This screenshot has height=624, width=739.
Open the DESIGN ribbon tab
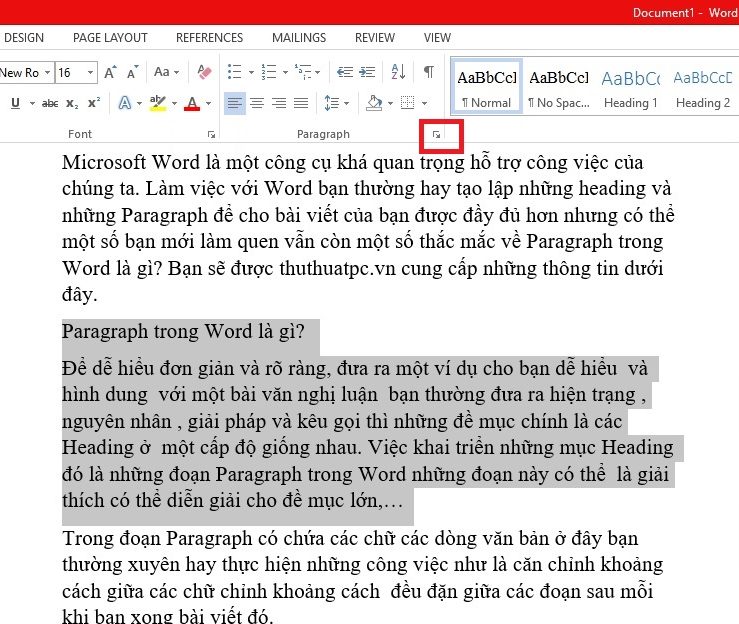24,38
